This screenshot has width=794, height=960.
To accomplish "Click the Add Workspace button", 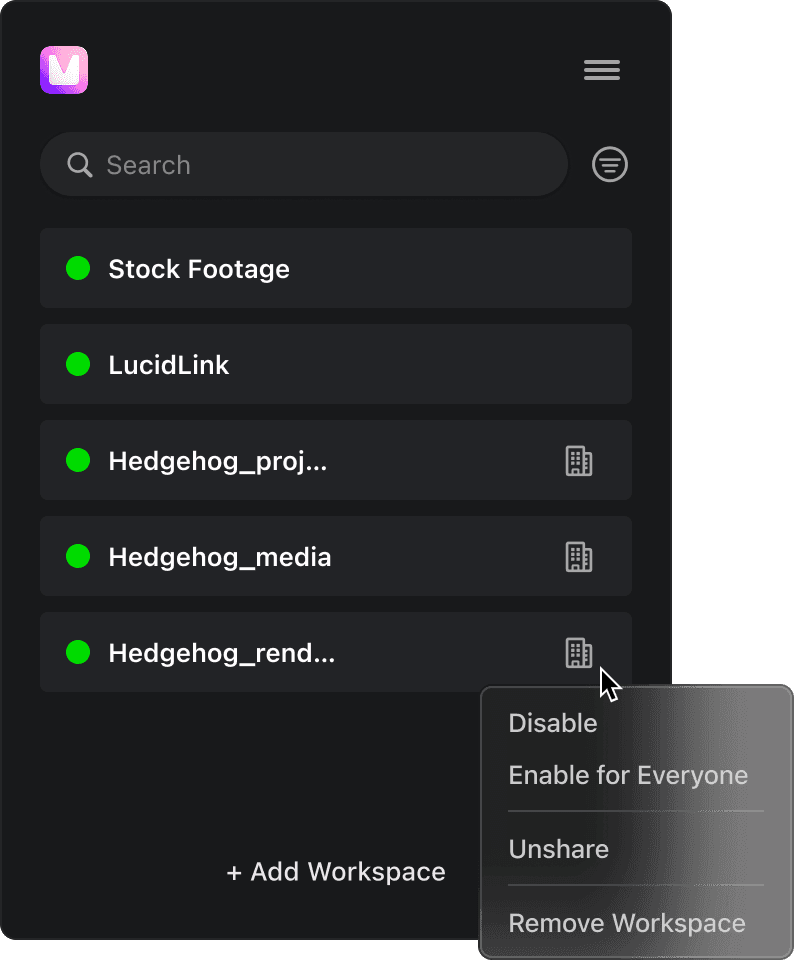I will (336, 872).
